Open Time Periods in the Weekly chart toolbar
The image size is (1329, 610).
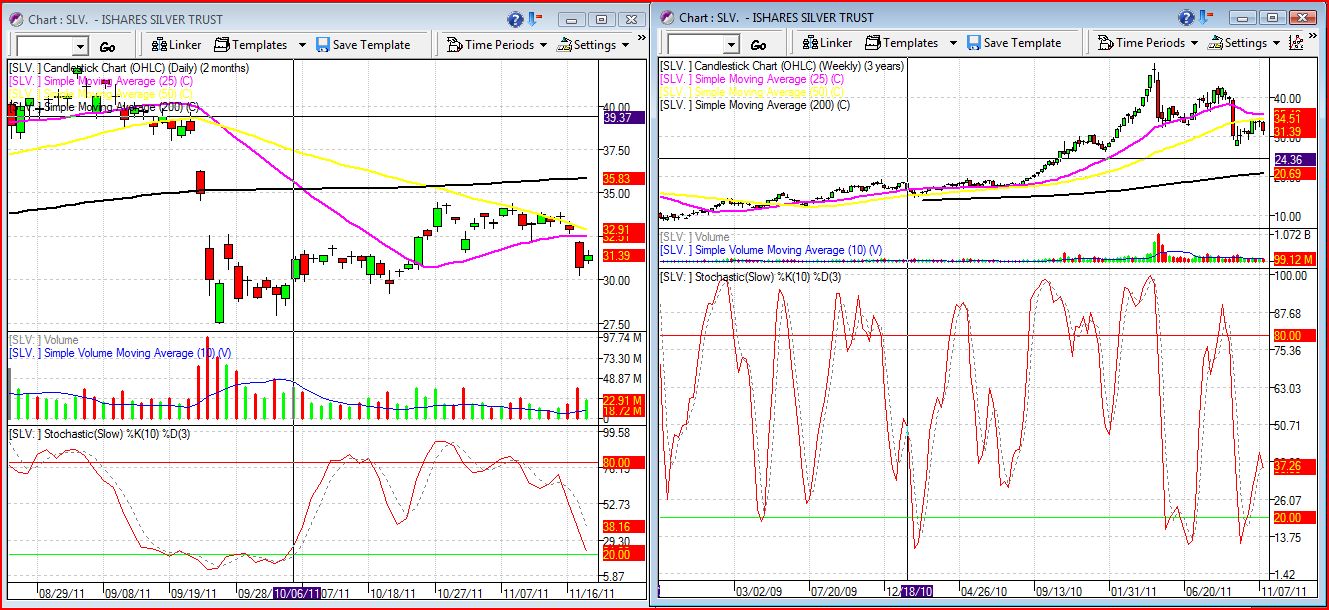(x=1142, y=43)
